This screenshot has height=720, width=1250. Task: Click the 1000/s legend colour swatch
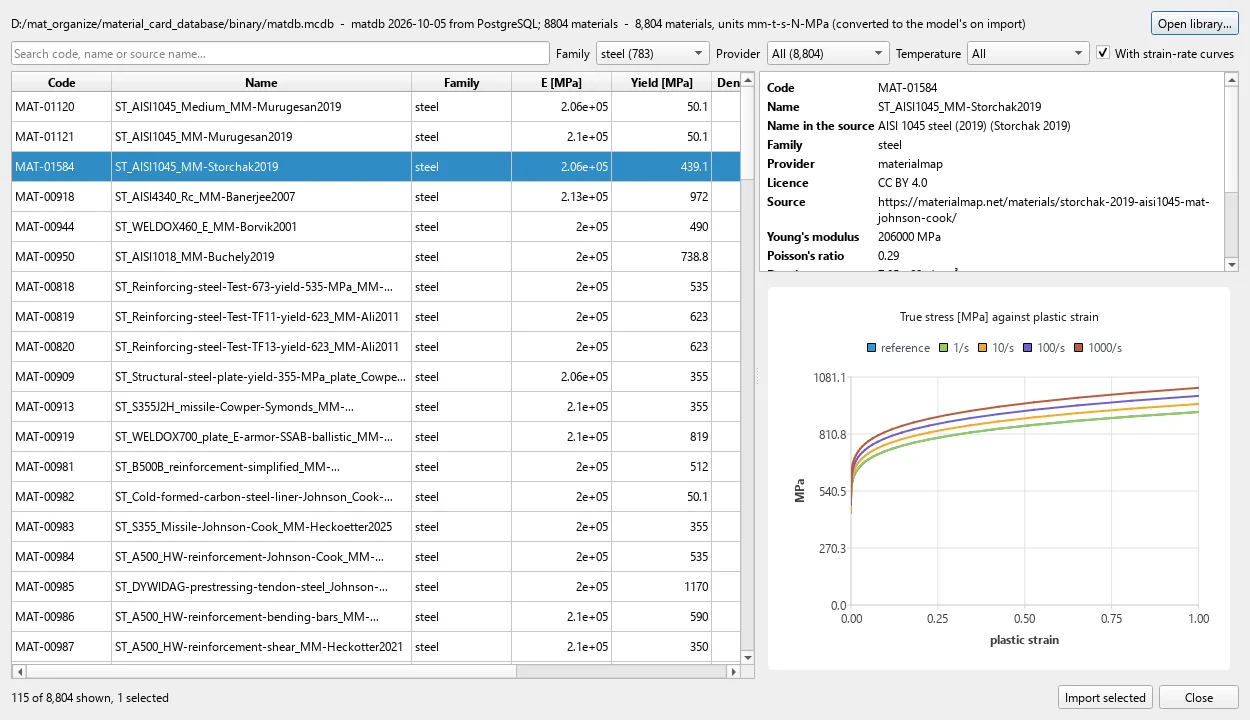(x=1079, y=348)
